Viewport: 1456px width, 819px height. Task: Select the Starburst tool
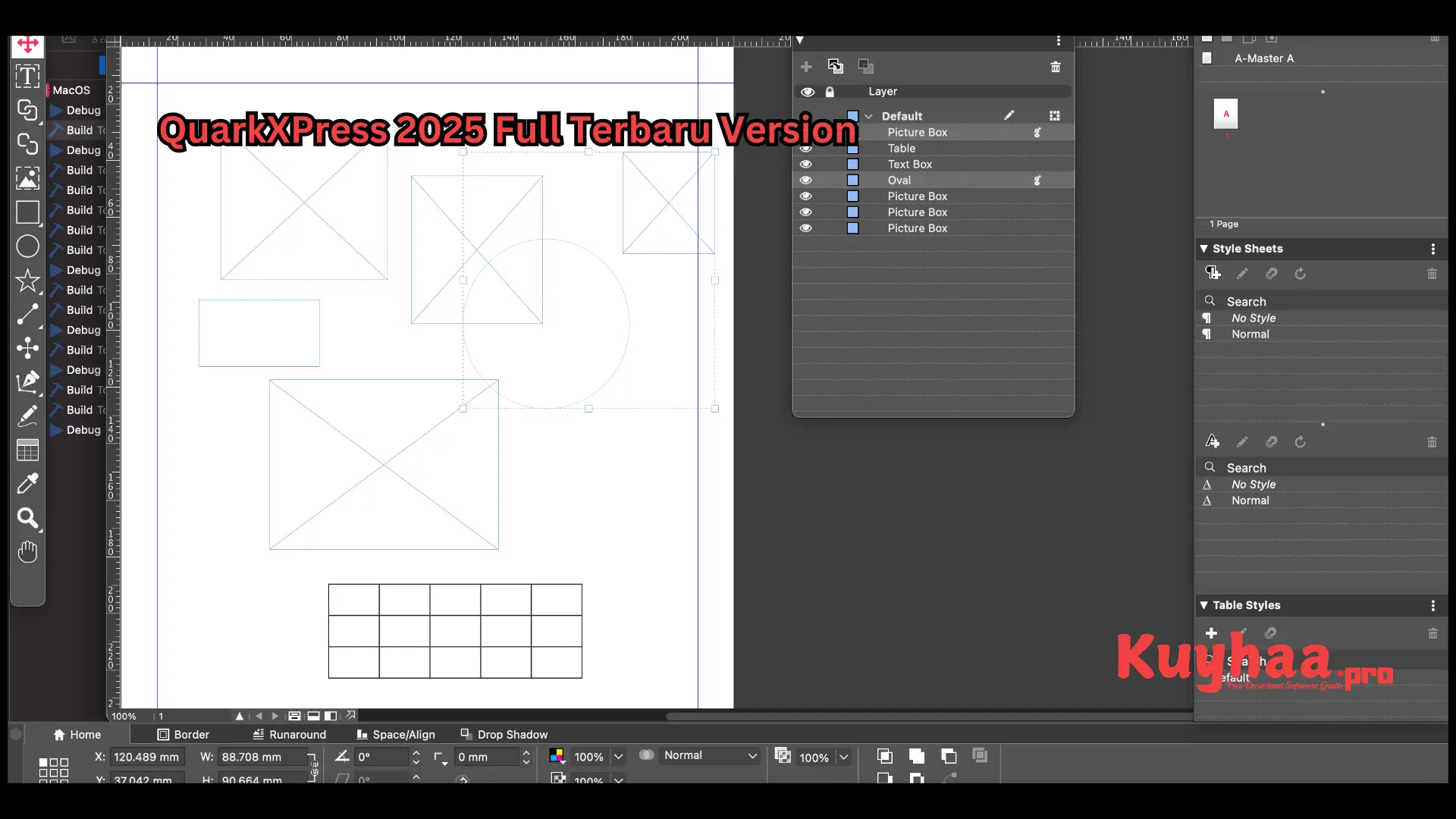27,281
